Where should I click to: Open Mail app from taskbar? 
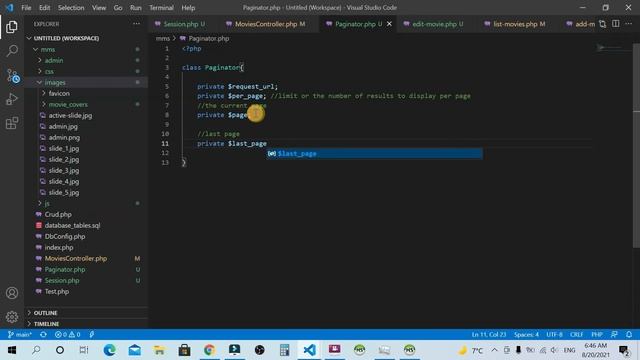coord(134,350)
